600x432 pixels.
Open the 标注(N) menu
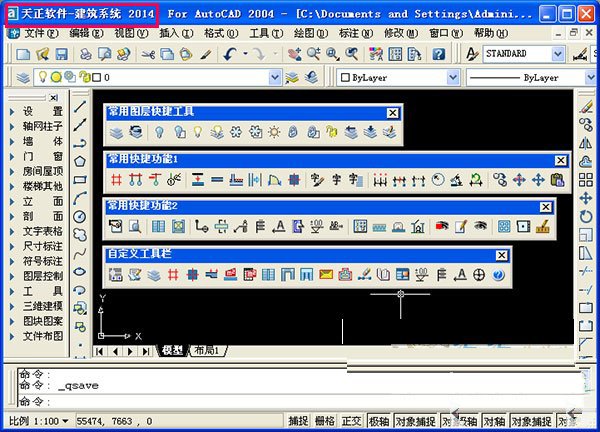(x=355, y=34)
